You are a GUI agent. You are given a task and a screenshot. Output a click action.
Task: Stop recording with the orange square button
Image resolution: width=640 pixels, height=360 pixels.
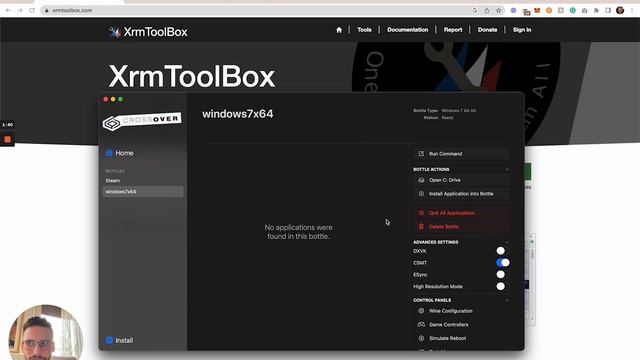click(7, 139)
